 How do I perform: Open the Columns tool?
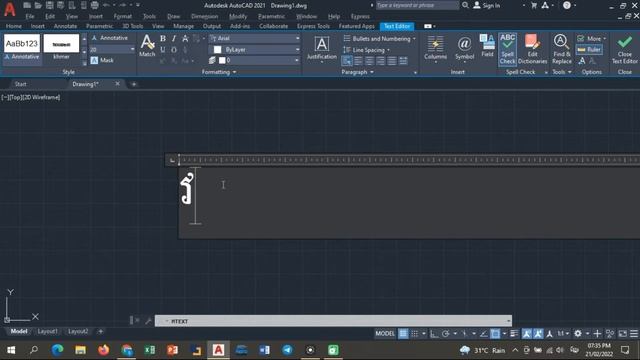pyautogui.click(x=436, y=49)
